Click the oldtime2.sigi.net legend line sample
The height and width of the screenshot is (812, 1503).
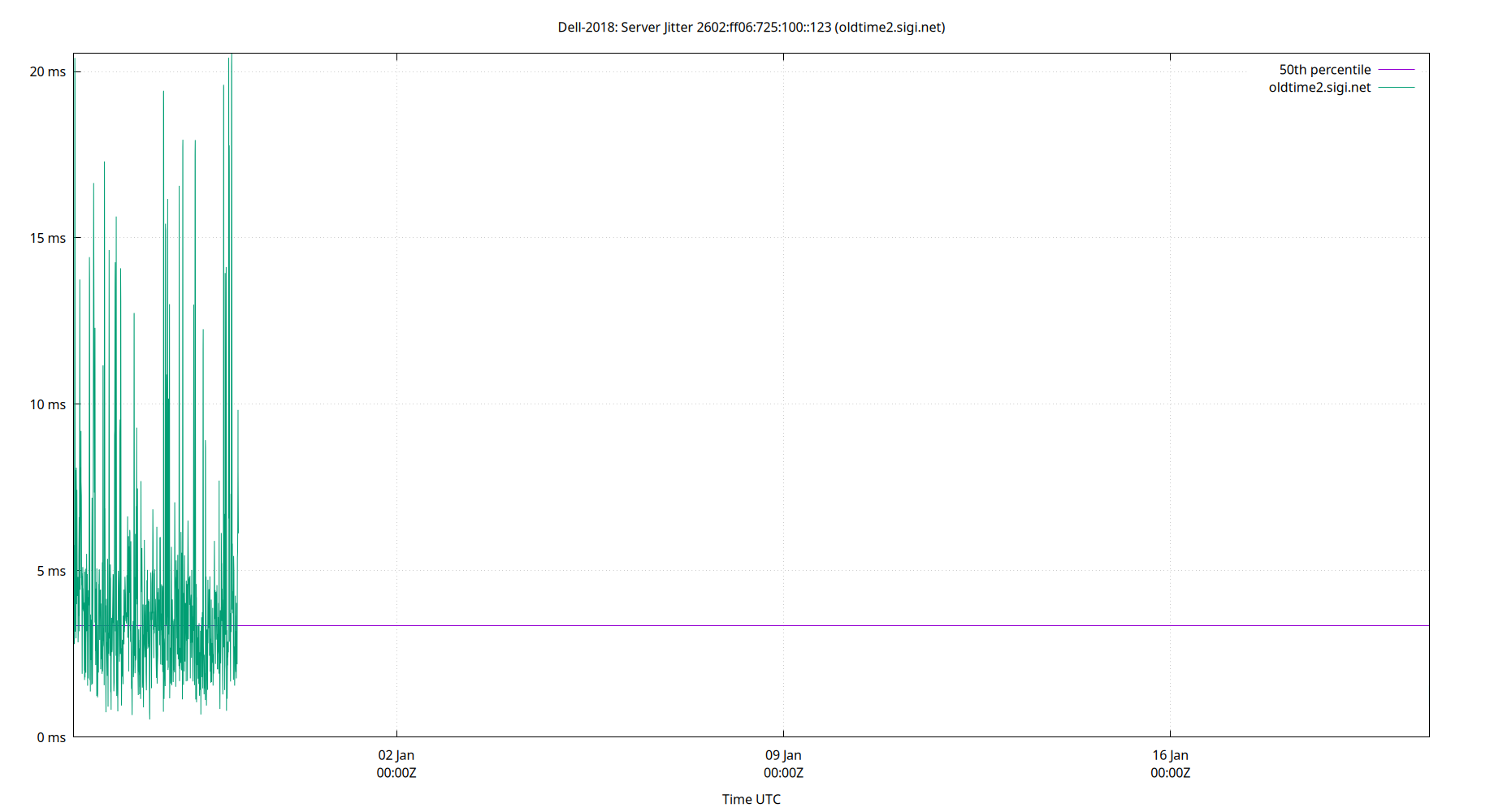coord(1396,87)
